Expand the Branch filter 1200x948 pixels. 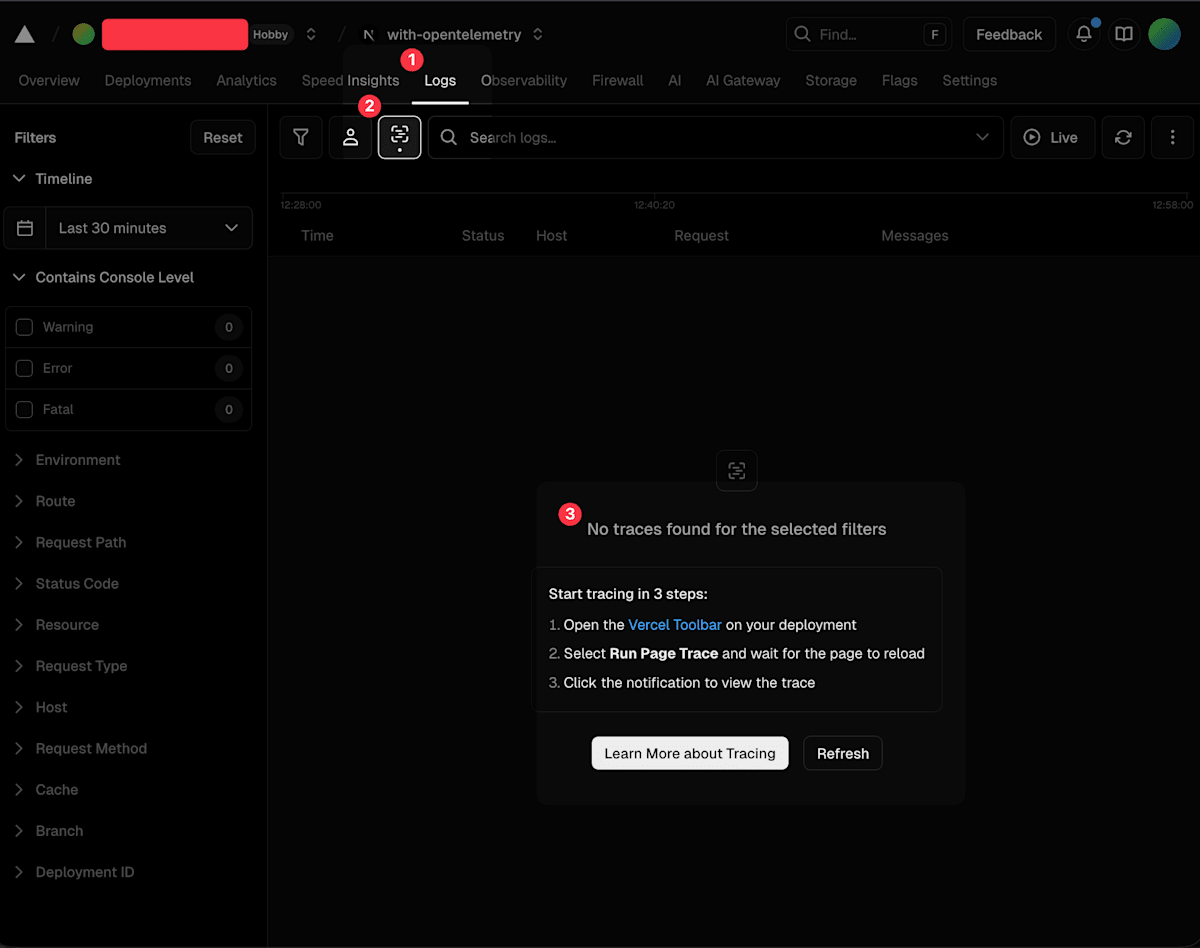(x=48, y=830)
